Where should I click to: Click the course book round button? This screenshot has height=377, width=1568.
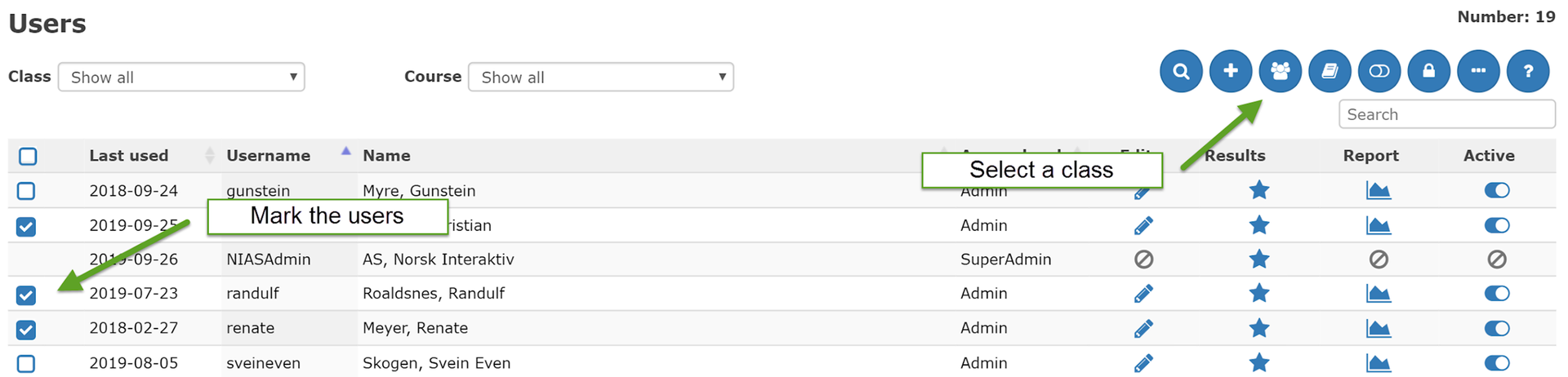click(1330, 72)
